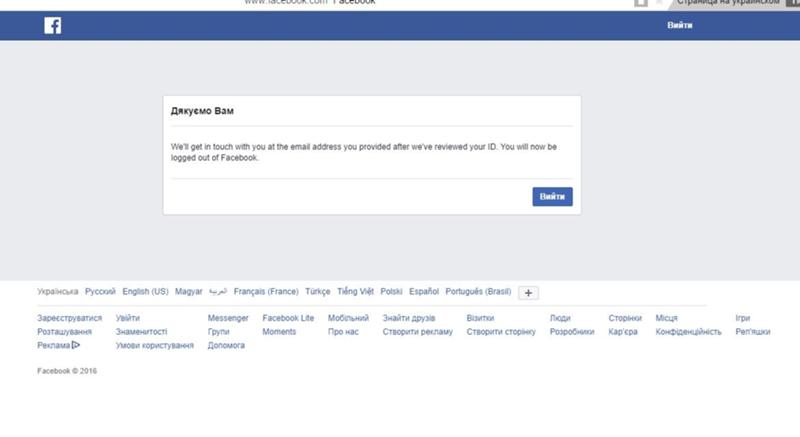Click Про нас footer link
The image size is (800, 437).
[x=343, y=332]
